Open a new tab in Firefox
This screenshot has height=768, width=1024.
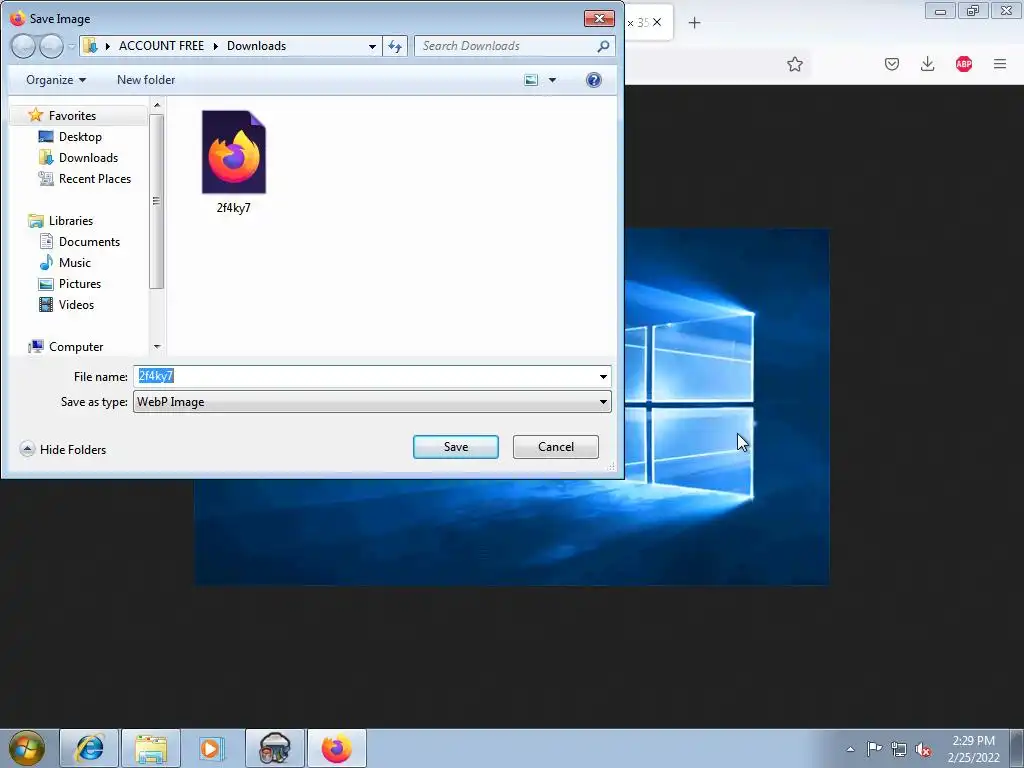[694, 23]
